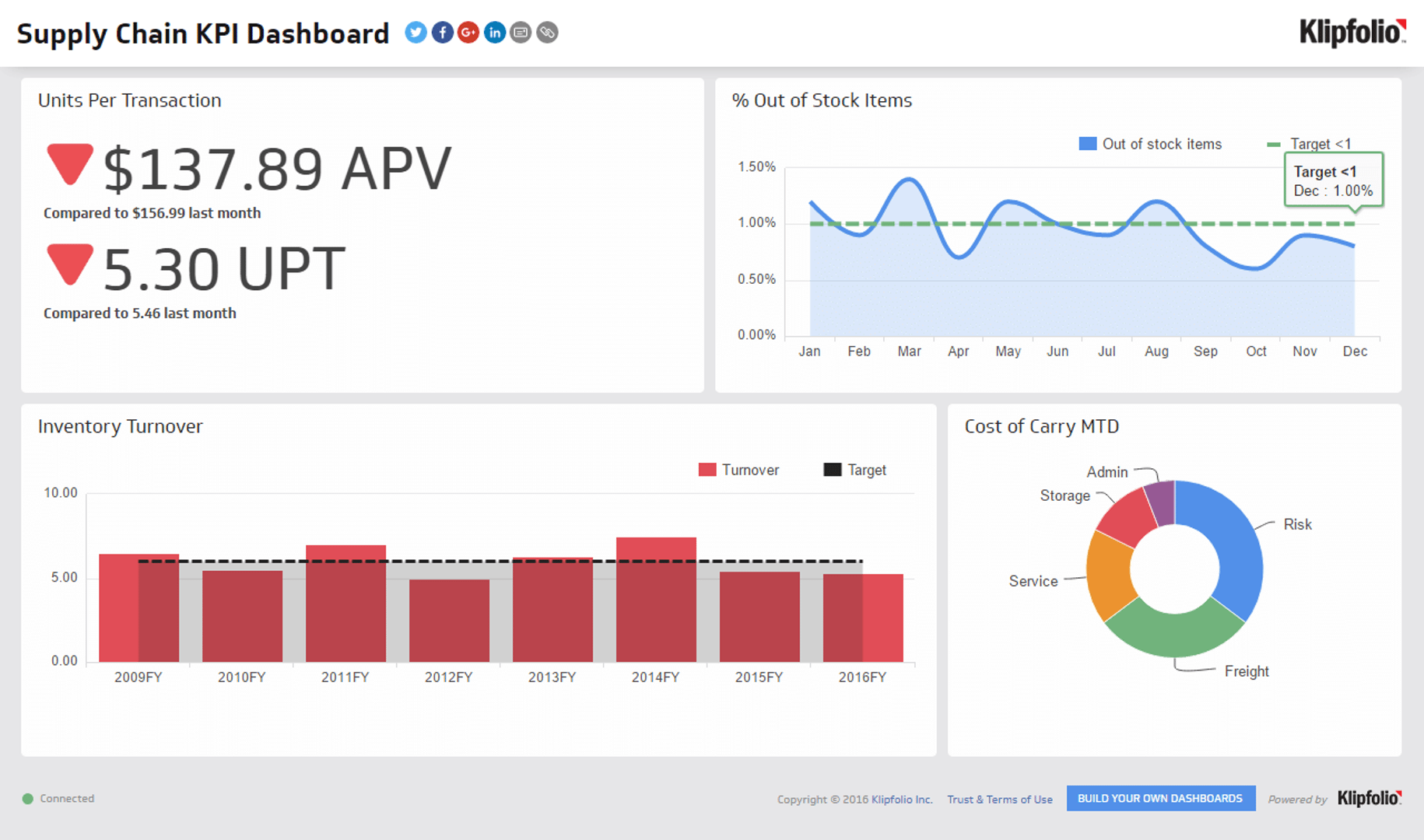Click the Google+ share icon
The height and width of the screenshot is (840, 1424).
point(468,33)
